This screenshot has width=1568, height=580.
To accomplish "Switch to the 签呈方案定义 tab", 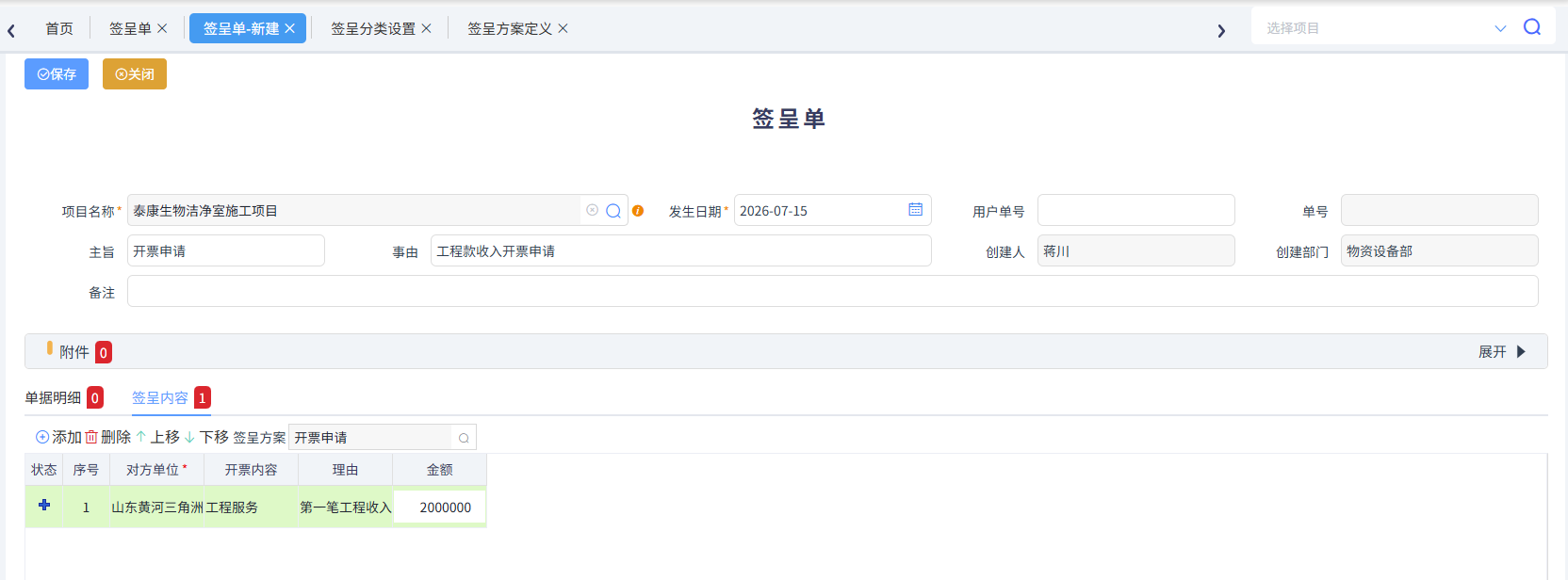I will click(x=510, y=28).
